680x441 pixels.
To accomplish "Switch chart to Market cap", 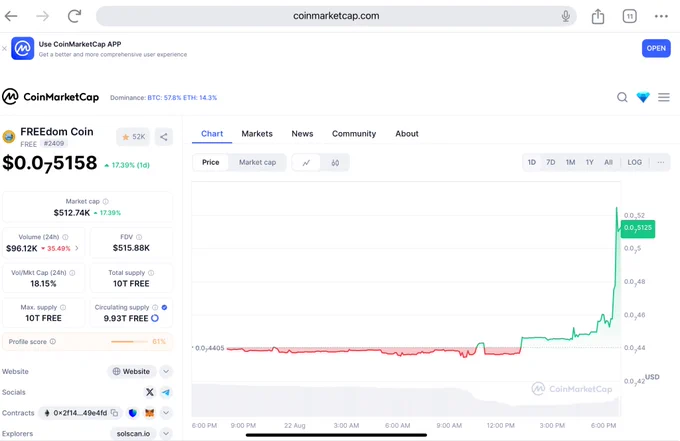I will [x=257, y=162].
